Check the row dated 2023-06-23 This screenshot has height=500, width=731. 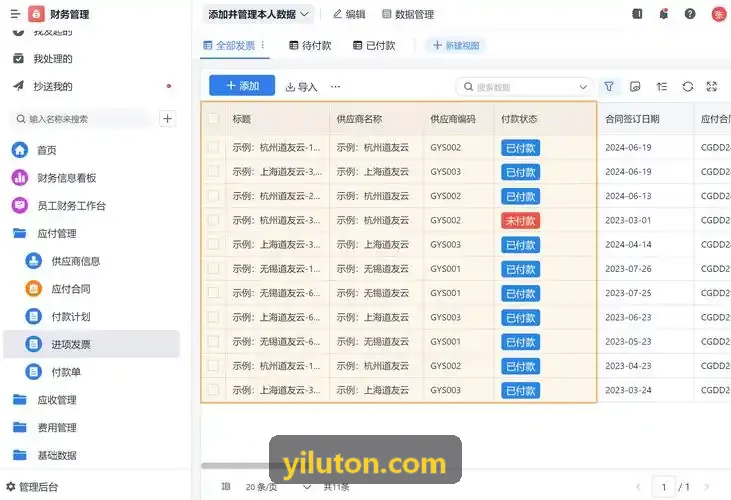click(x=213, y=317)
